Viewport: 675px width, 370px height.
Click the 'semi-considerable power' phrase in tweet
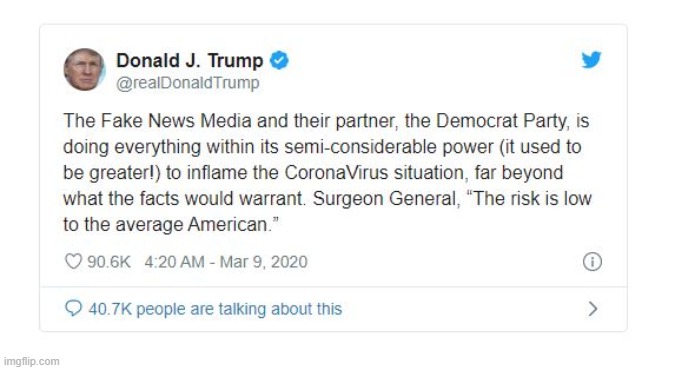[389, 147]
